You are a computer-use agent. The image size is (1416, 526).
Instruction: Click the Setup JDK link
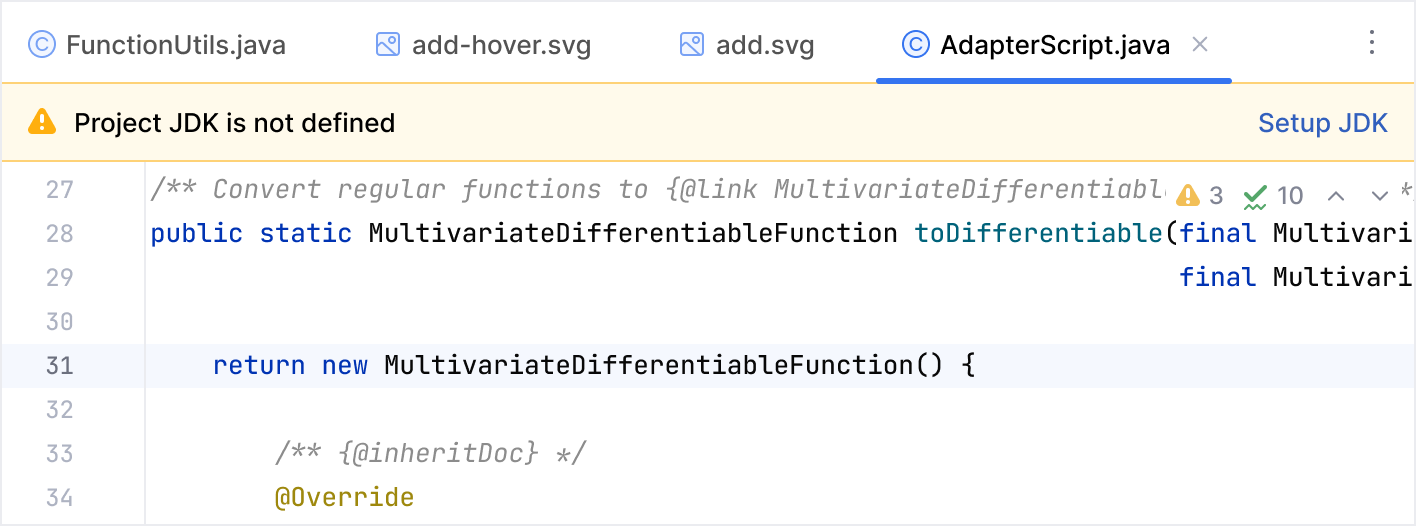pos(1322,123)
